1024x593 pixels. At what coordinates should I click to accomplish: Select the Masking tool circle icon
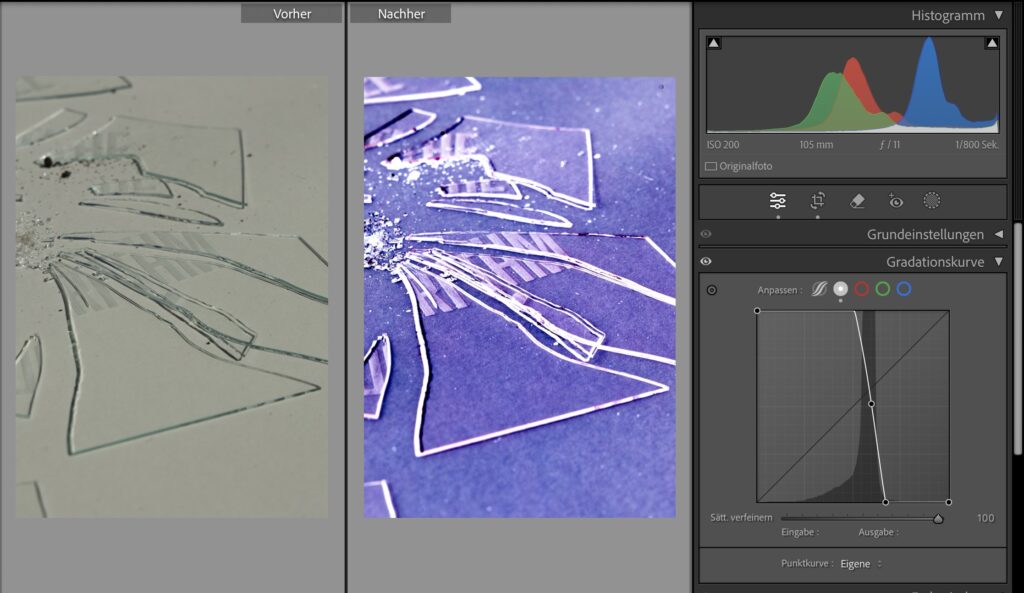click(x=932, y=200)
